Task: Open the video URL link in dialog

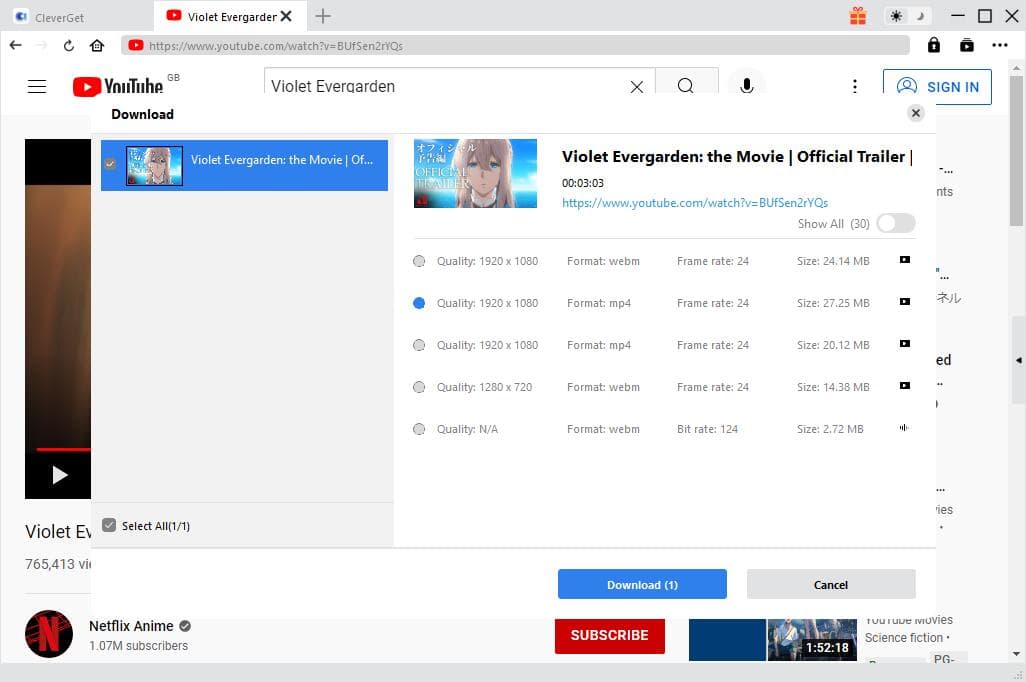Action: (694, 203)
